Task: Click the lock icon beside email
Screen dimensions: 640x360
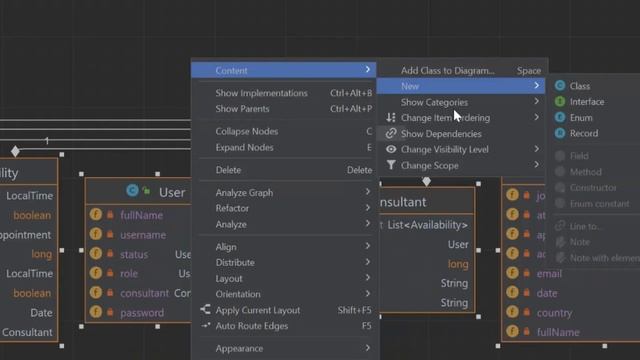Action: coord(527,273)
